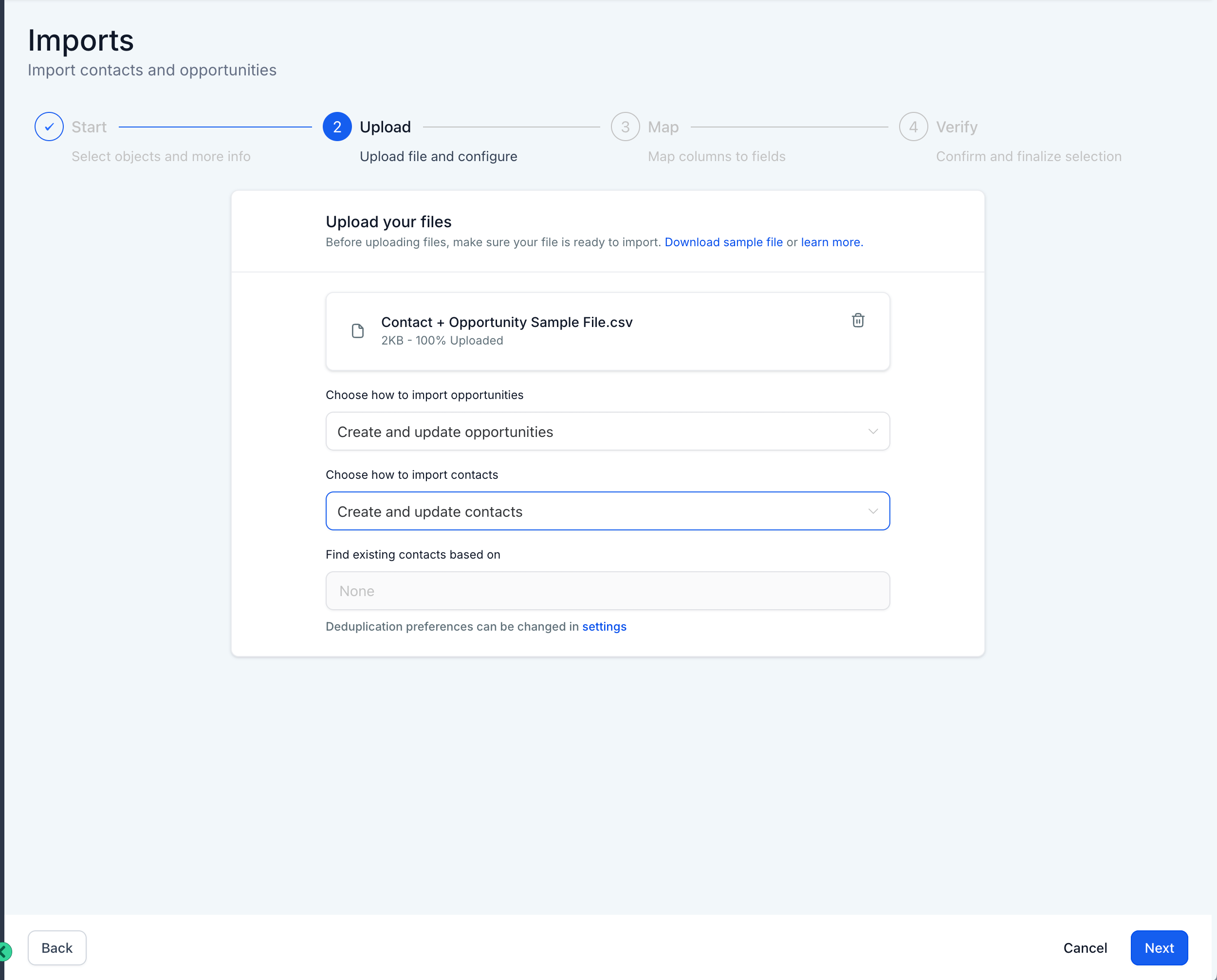Screen dimensions: 1217x980
Task: Click the document icon beside the CSV filename
Action: [357, 331]
